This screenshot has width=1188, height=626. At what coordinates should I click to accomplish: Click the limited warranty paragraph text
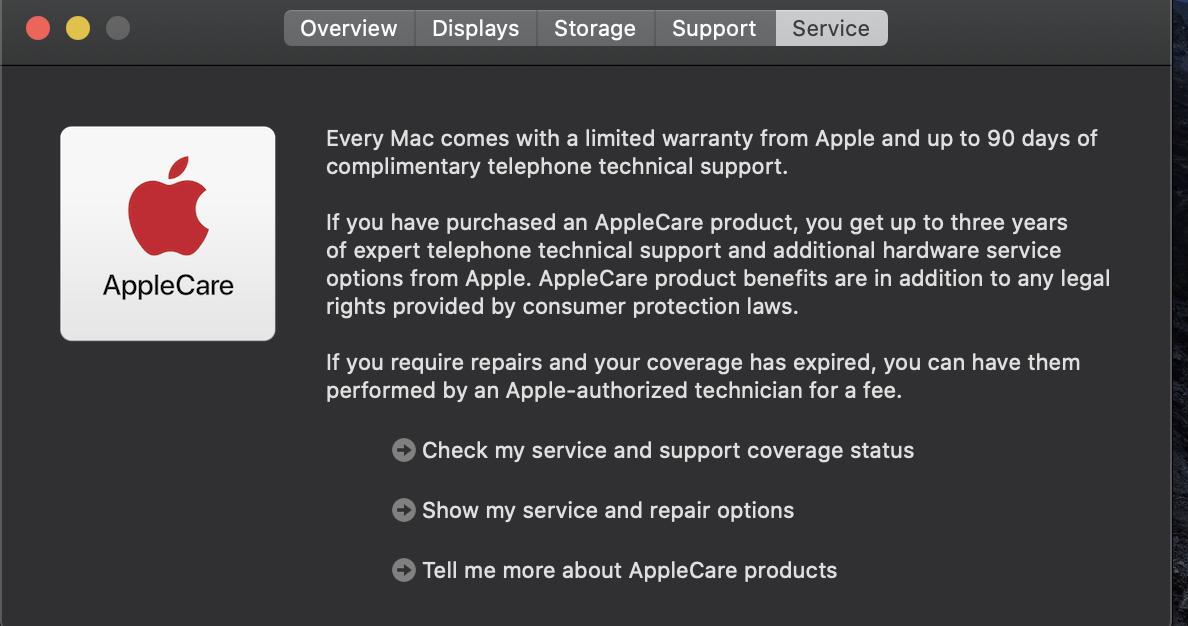[711, 152]
